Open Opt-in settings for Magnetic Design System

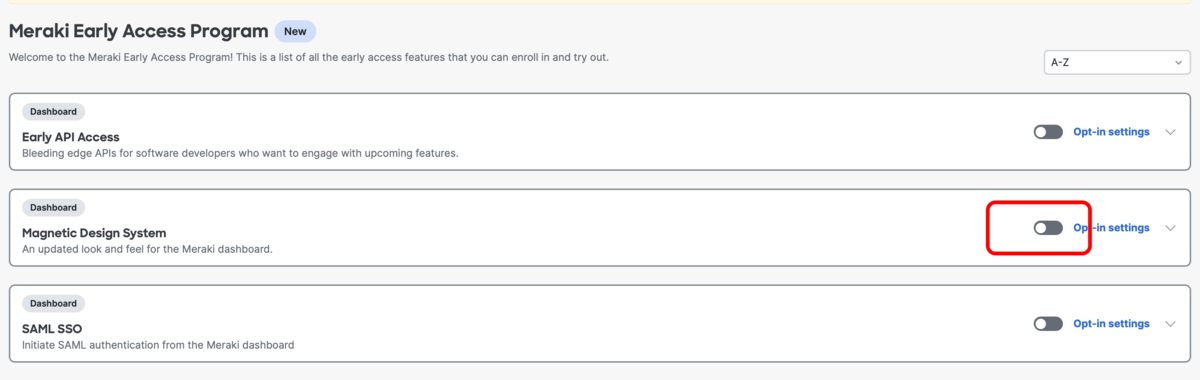click(1111, 228)
